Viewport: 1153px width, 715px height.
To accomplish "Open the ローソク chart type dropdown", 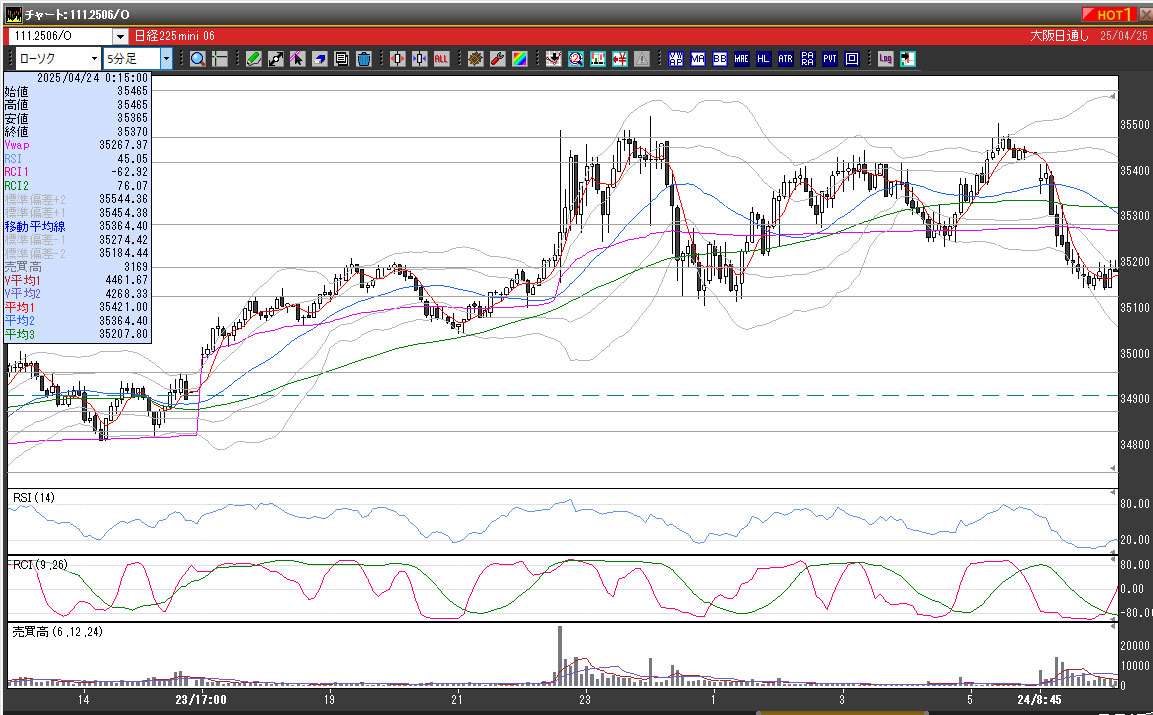I will point(57,59).
